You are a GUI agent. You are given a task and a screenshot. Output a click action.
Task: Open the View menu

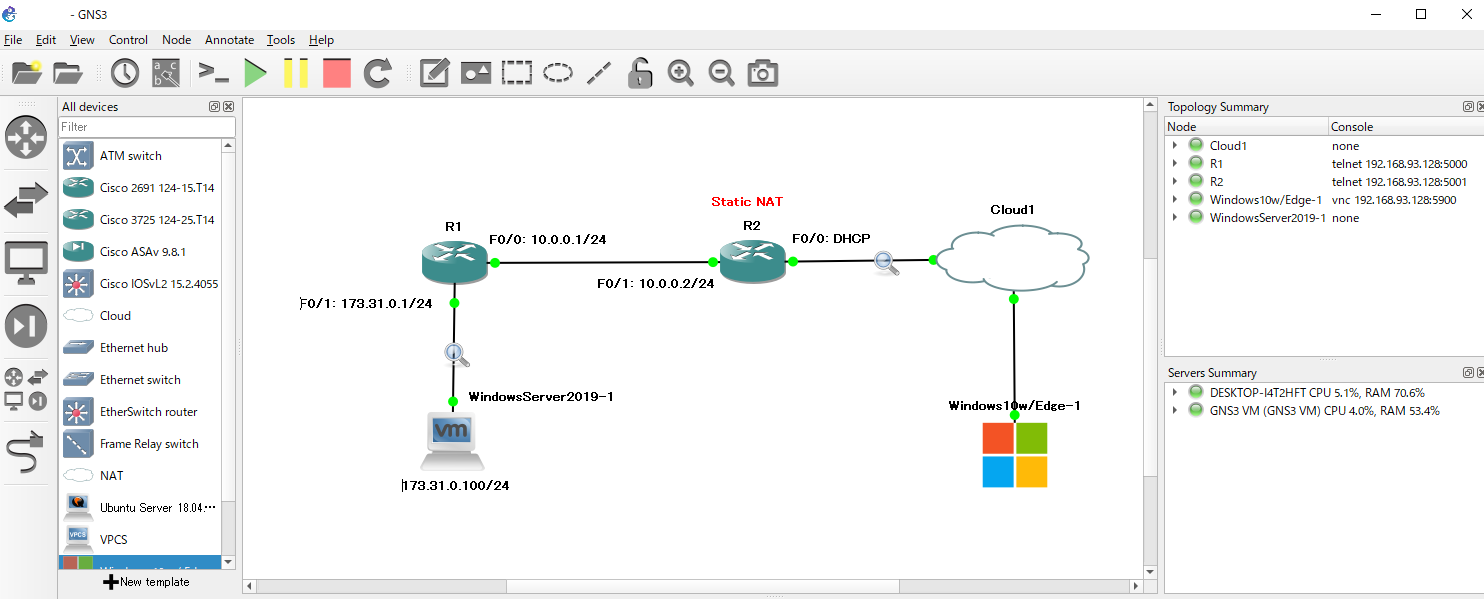pos(82,40)
